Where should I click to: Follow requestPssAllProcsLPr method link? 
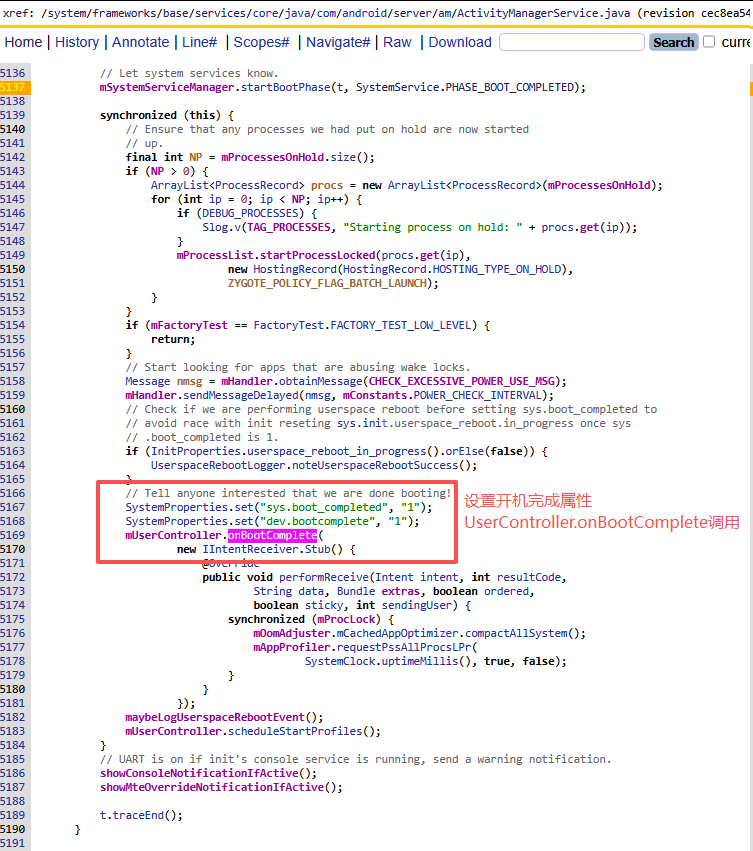coord(404,647)
